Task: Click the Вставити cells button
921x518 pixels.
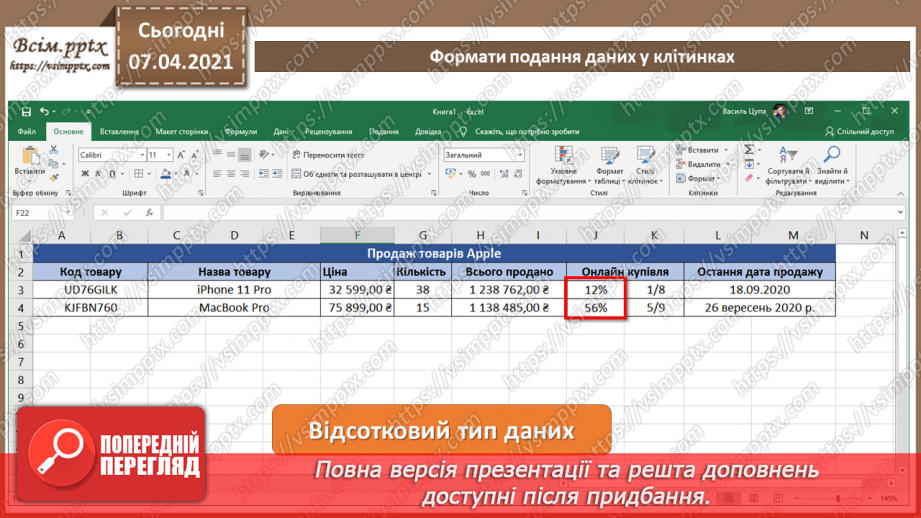Action: coord(702,150)
